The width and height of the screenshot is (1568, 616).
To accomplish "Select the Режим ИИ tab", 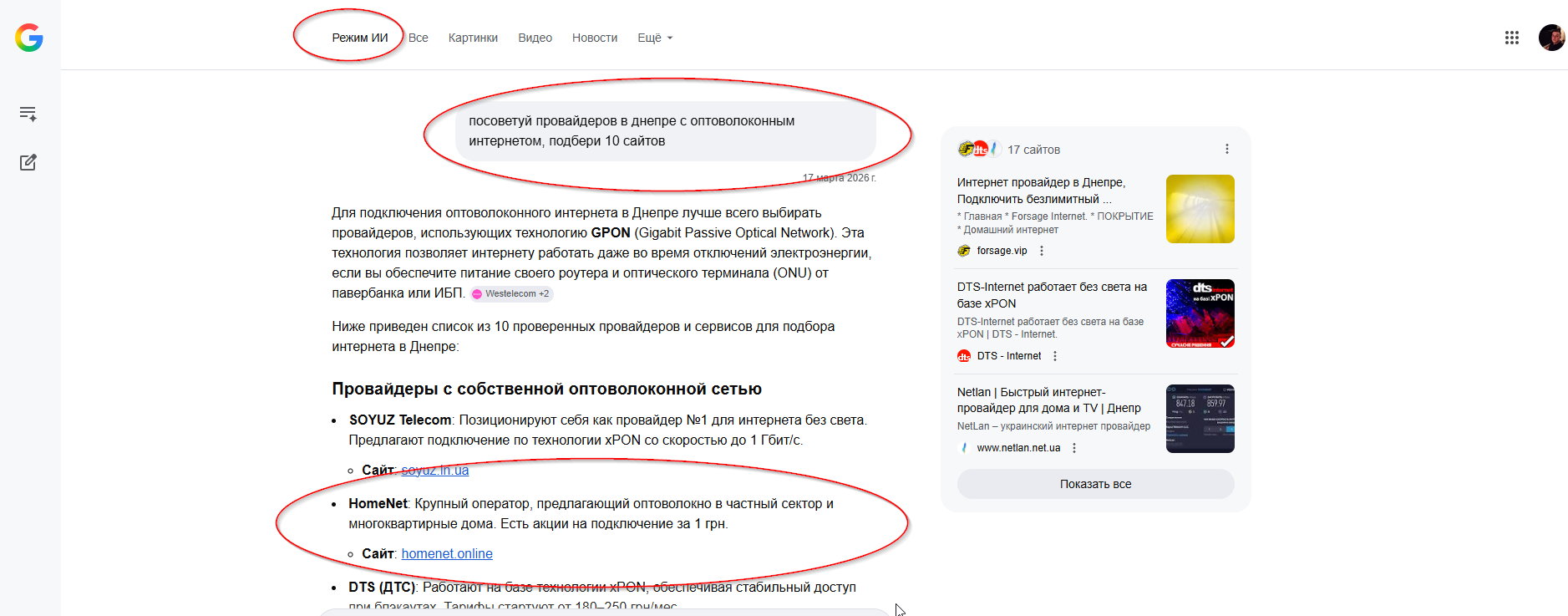I will pyautogui.click(x=360, y=38).
